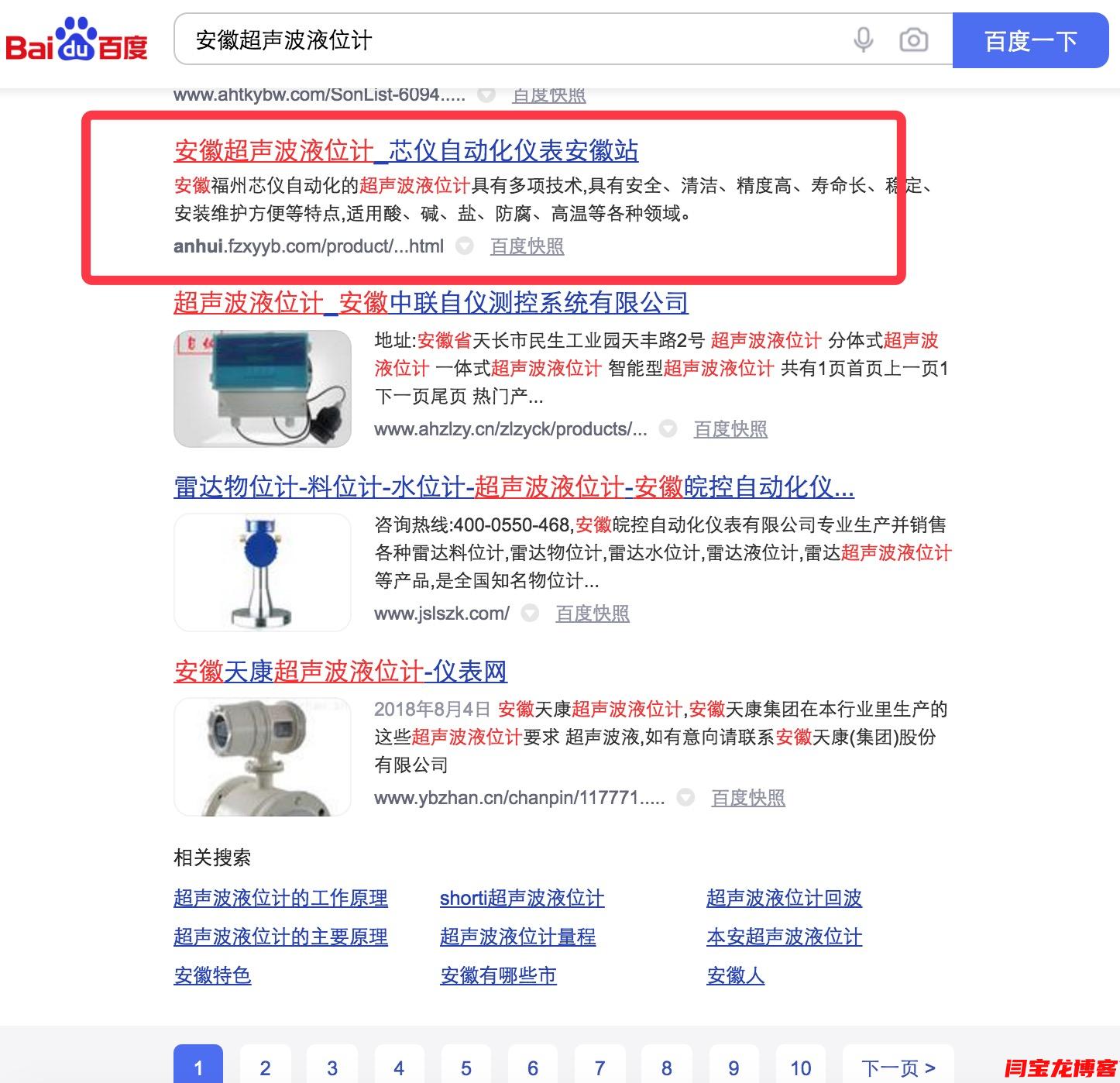Viewport: 1120px width, 1083px height.
Task: Open 百度快照 for www.jslszk.com result
Action: [593, 614]
